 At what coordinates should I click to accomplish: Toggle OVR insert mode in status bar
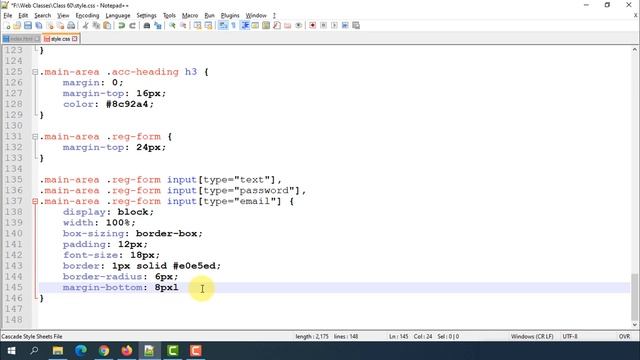click(624, 337)
